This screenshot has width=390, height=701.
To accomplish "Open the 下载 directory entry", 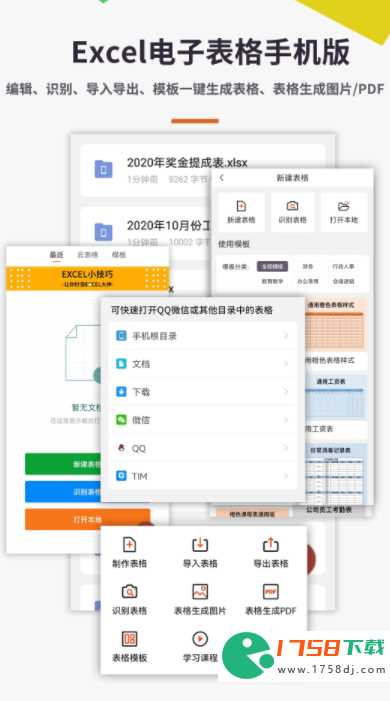I will pos(203,392).
